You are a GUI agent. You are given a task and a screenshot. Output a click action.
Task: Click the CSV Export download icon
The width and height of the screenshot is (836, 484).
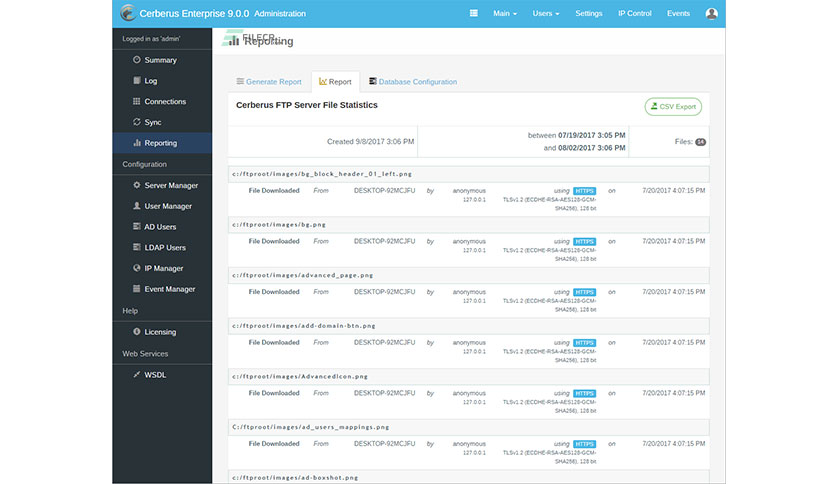pos(654,107)
